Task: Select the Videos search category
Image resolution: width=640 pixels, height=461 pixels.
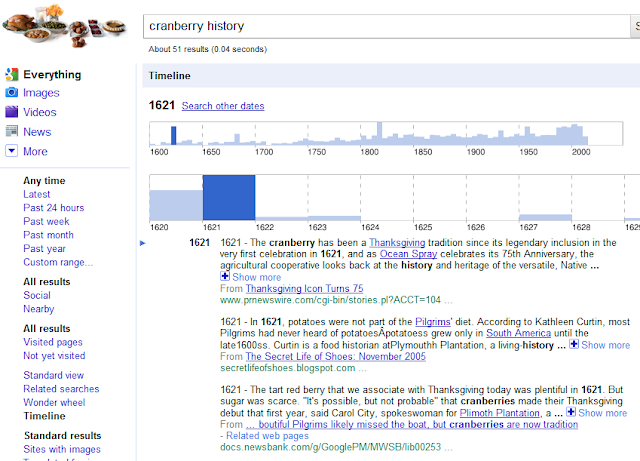Action: tap(40, 112)
